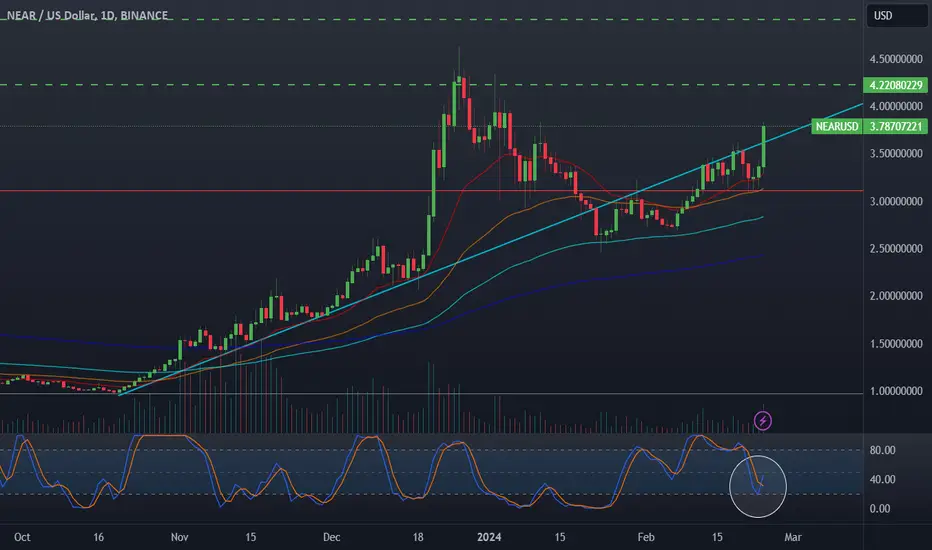Open the USD currency selector
This screenshot has height=550, width=932.
897,15
